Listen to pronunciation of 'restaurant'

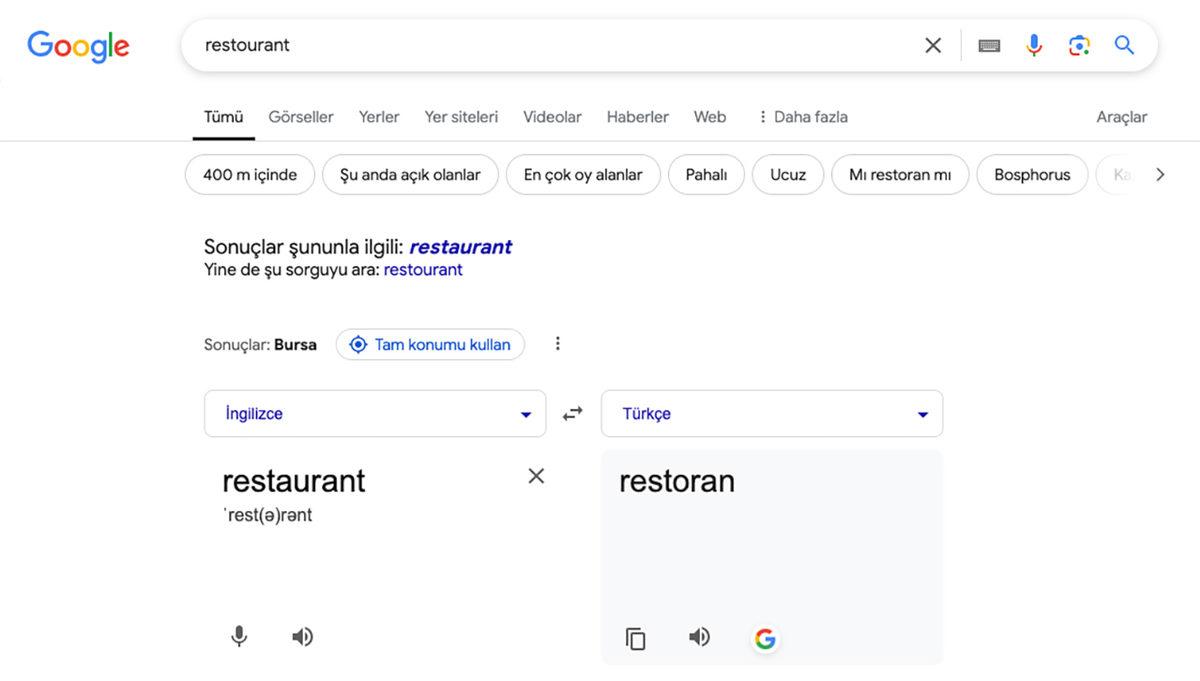coord(302,636)
